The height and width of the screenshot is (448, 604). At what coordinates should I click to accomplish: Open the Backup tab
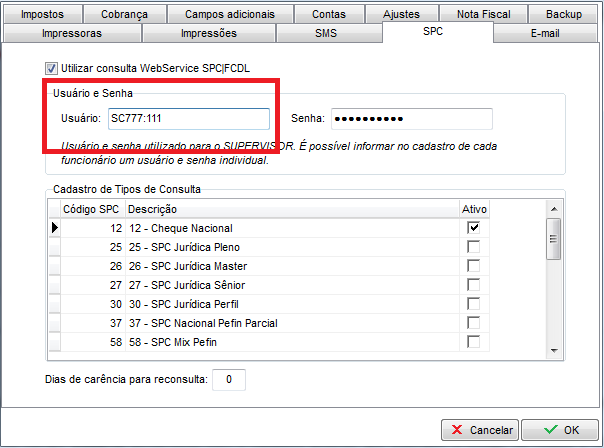tap(563, 15)
